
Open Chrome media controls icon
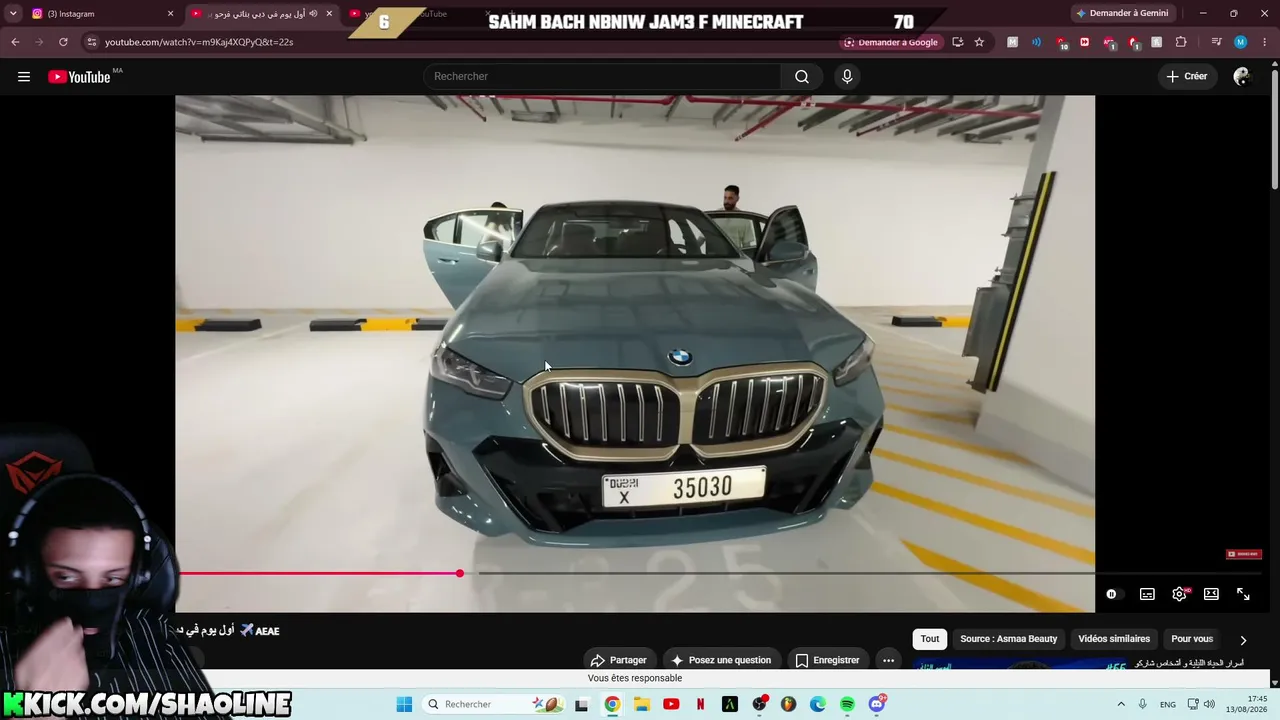(1216, 42)
